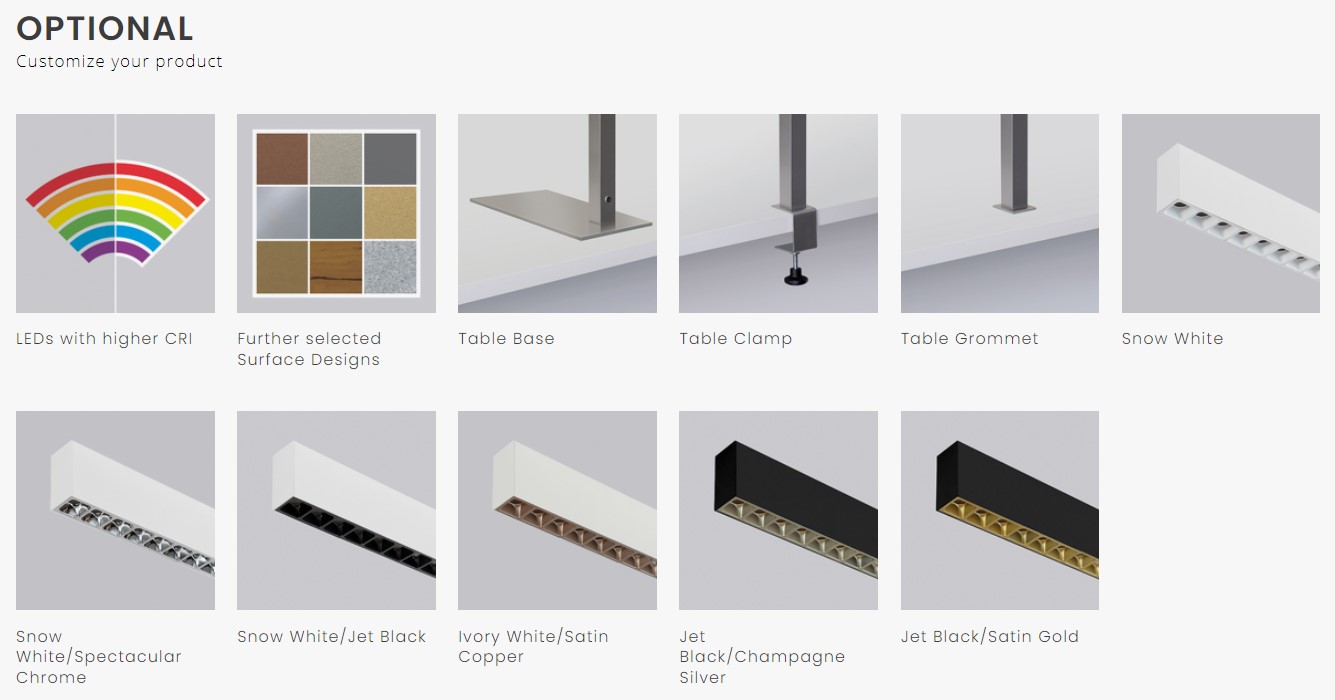Pick the Ivory White/Satin Copper luminaire image

(x=557, y=510)
